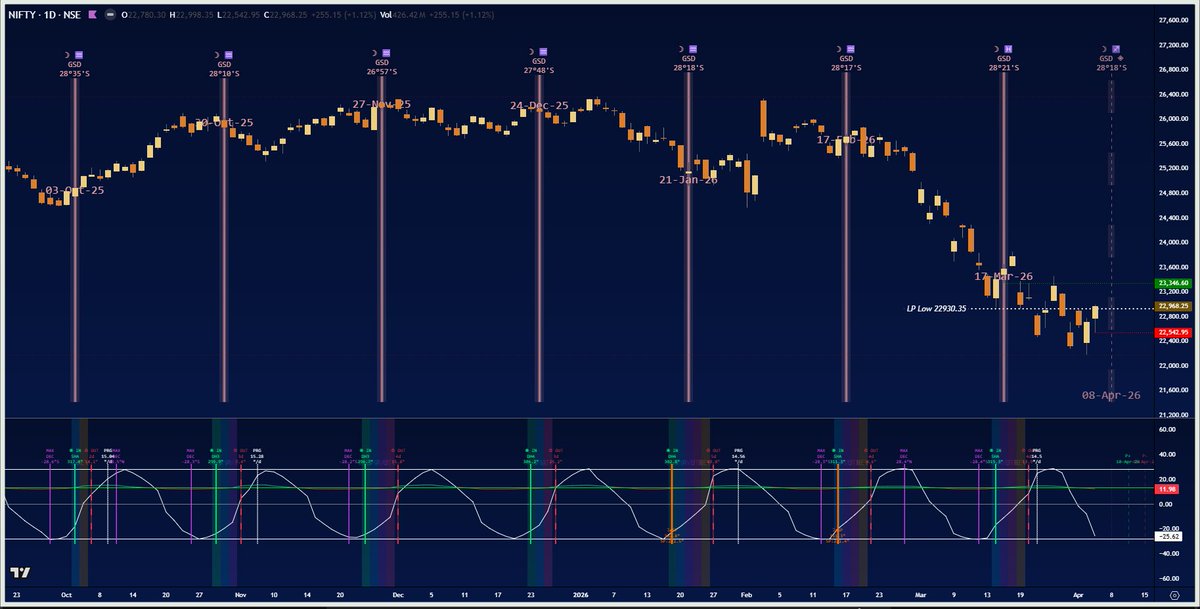Click the 27,600.00 price axis label
The width and height of the screenshot is (1200, 609).
click(x=1172, y=20)
